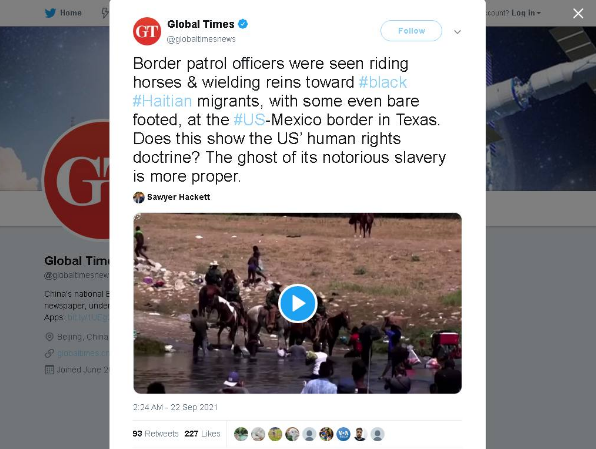Viewport: 596px width, 449px height.
Task: Open the #Haitian hashtag link
Action: point(162,101)
